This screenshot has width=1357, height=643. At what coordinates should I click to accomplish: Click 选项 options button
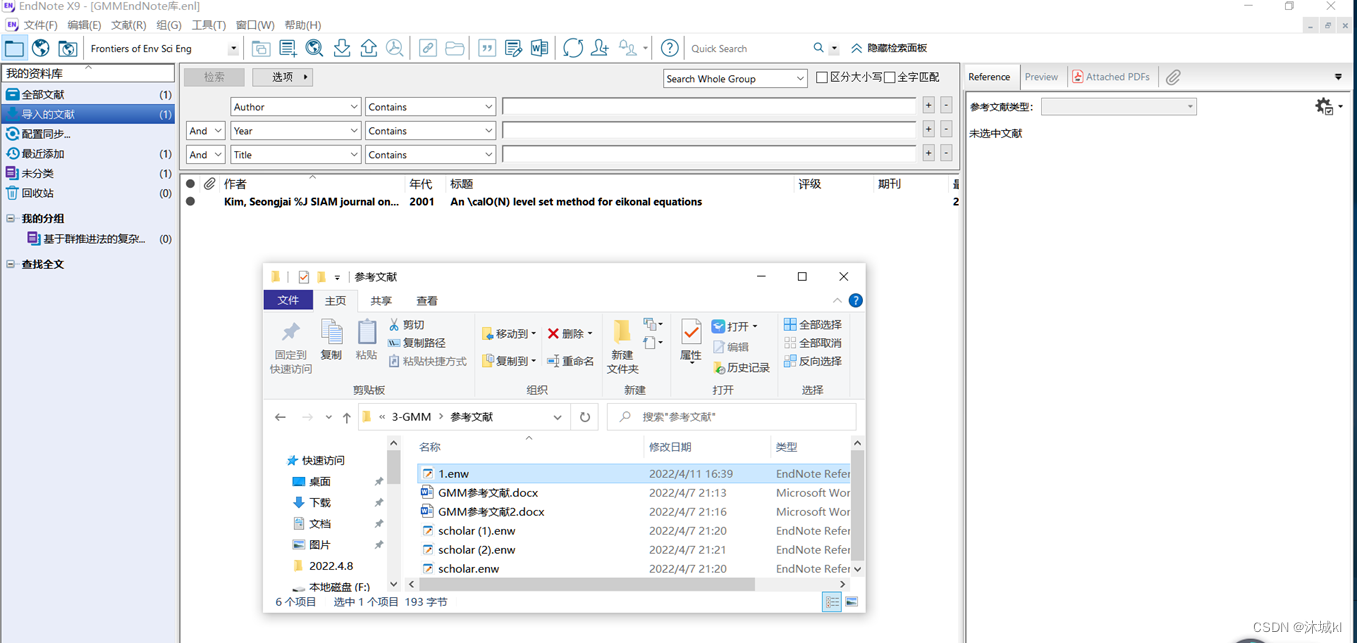coord(283,77)
